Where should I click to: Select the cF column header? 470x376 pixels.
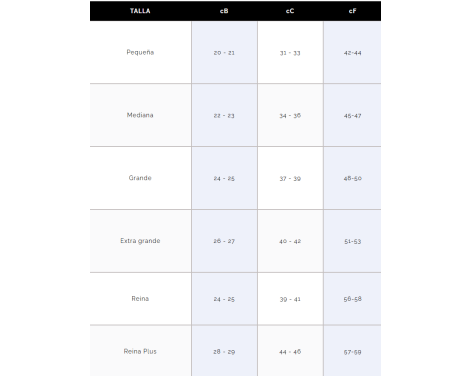pos(352,11)
